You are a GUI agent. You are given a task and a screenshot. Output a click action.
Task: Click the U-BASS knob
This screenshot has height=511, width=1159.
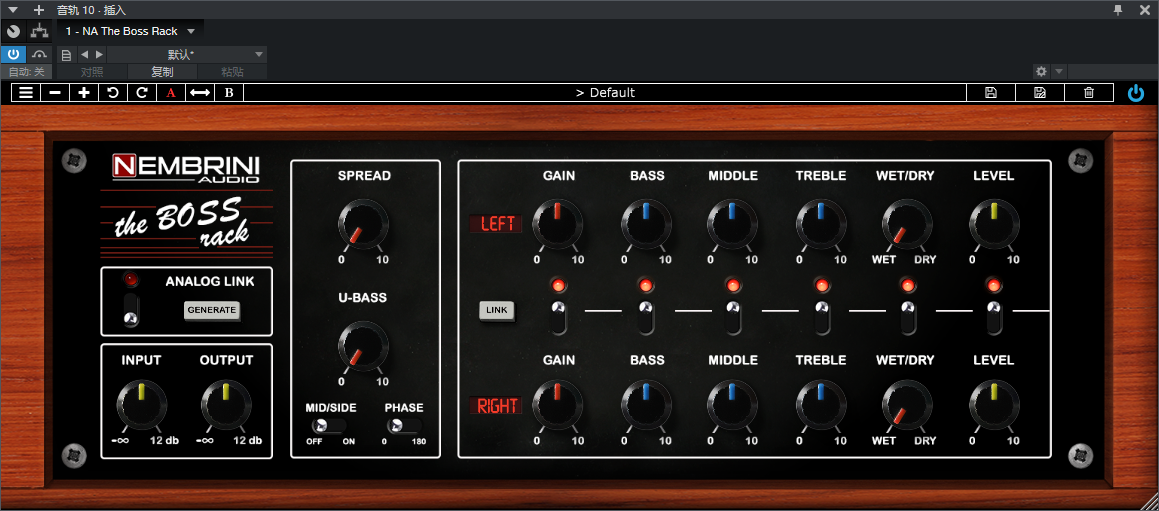click(364, 346)
